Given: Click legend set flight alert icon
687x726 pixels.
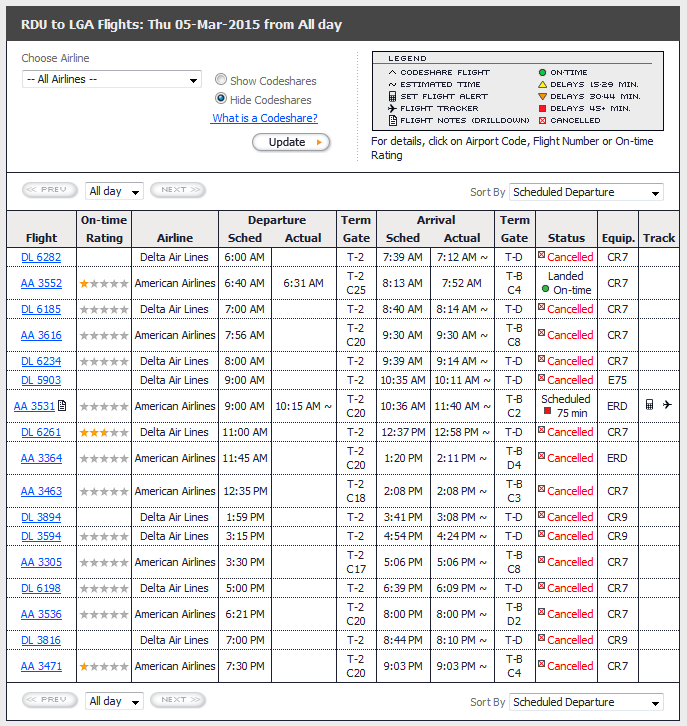Looking at the screenshot, I should pyautogui.click(x=392, y=96).
